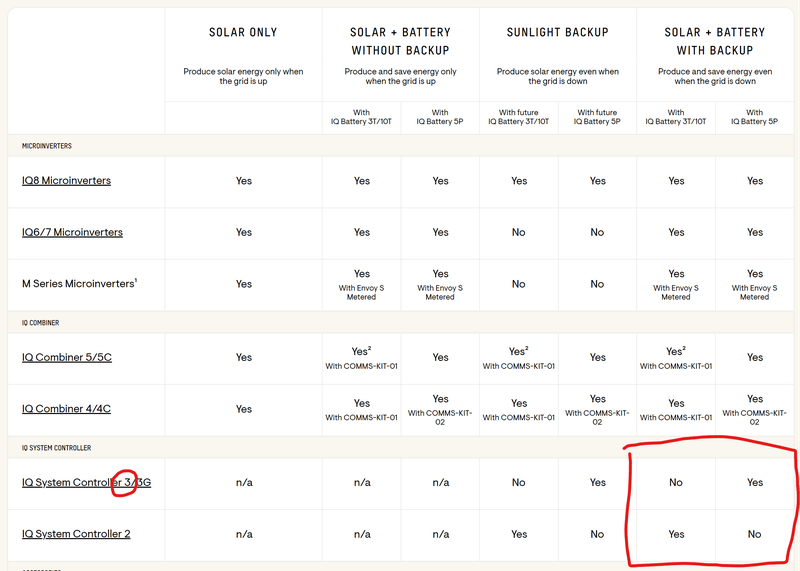Click 'With IQ Battery 3T/10T' under Without Backup
Screen dimensions: 800x571
click(x=361, y=117)
